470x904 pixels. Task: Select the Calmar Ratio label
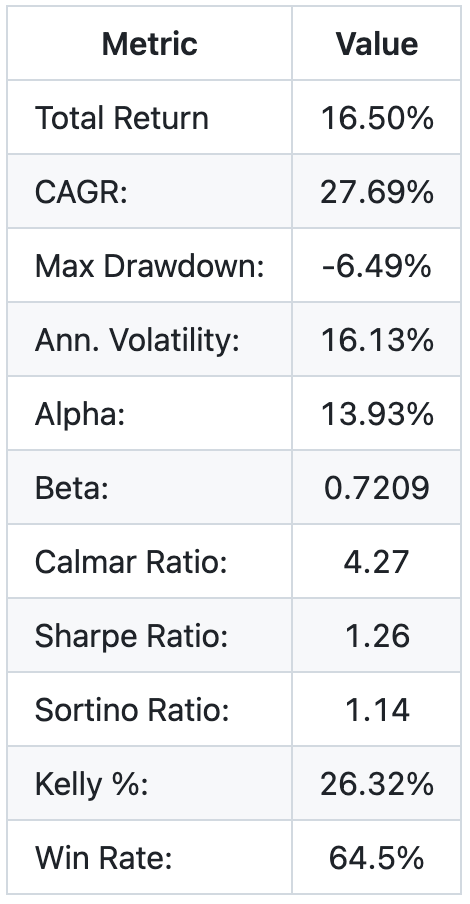131,562
